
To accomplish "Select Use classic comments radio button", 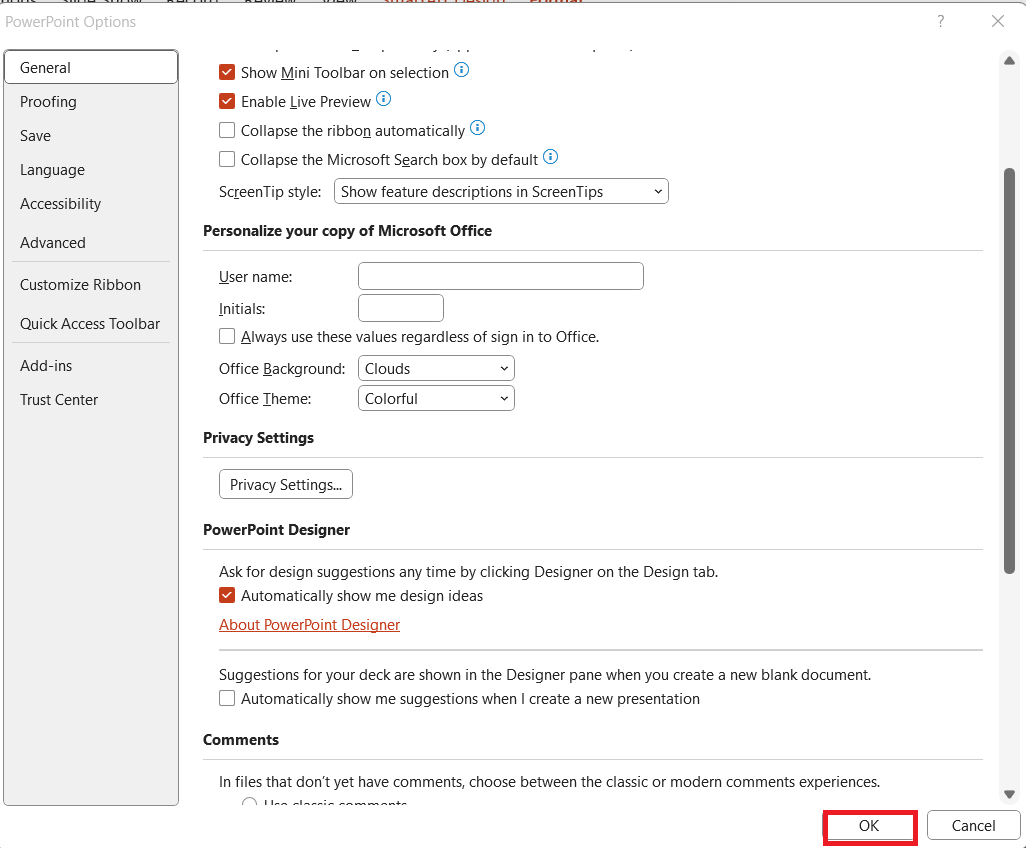I will click(x=249, y=802).
